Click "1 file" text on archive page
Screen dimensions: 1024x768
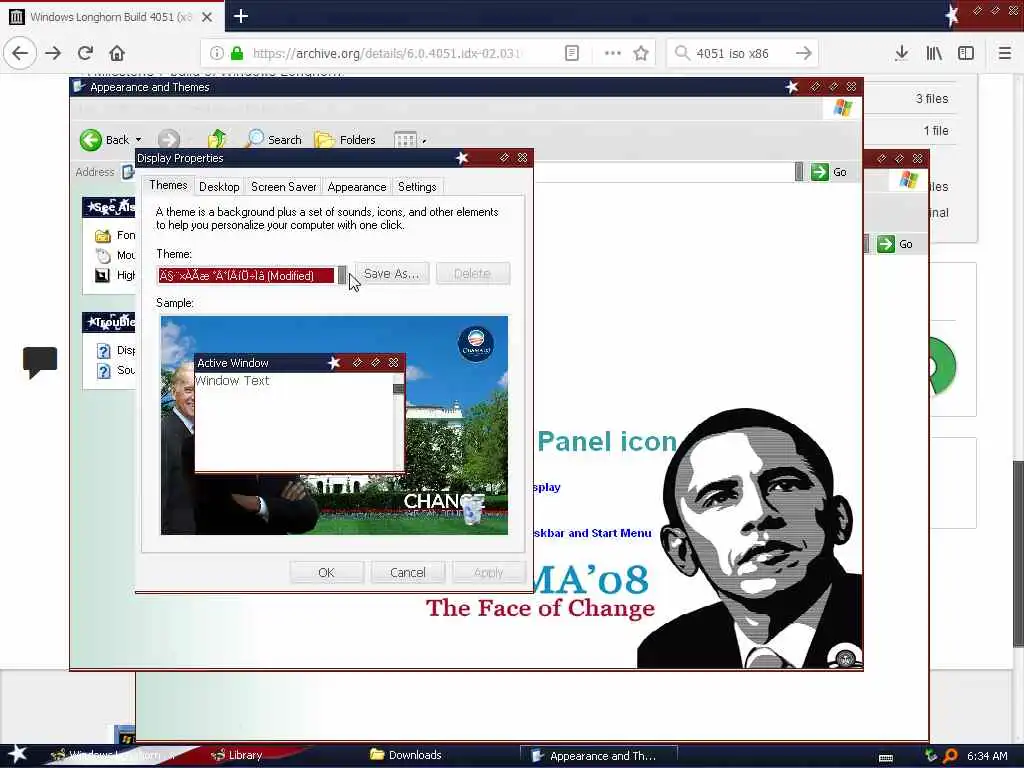(x=936, y=131)
